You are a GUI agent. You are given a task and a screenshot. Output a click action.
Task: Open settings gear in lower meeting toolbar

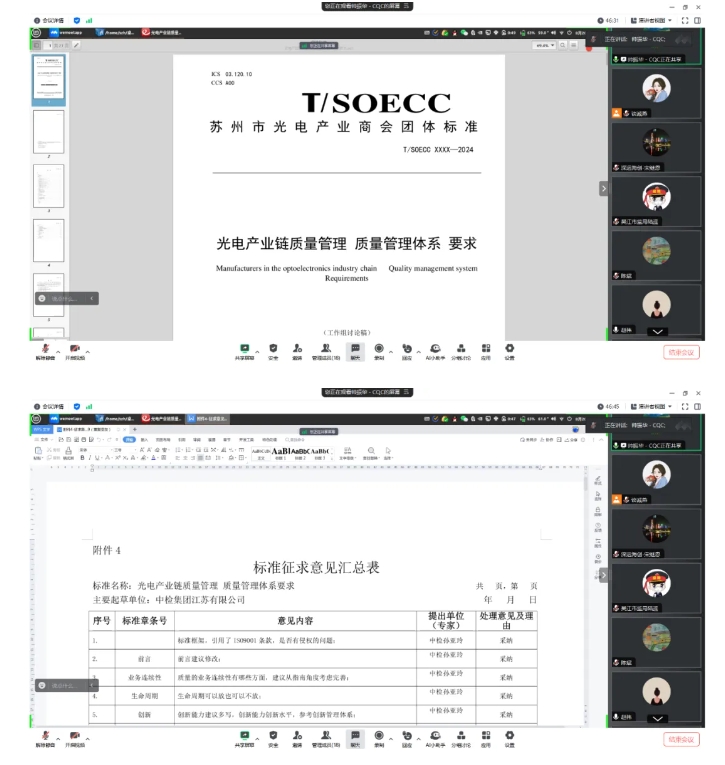[509, 735]
